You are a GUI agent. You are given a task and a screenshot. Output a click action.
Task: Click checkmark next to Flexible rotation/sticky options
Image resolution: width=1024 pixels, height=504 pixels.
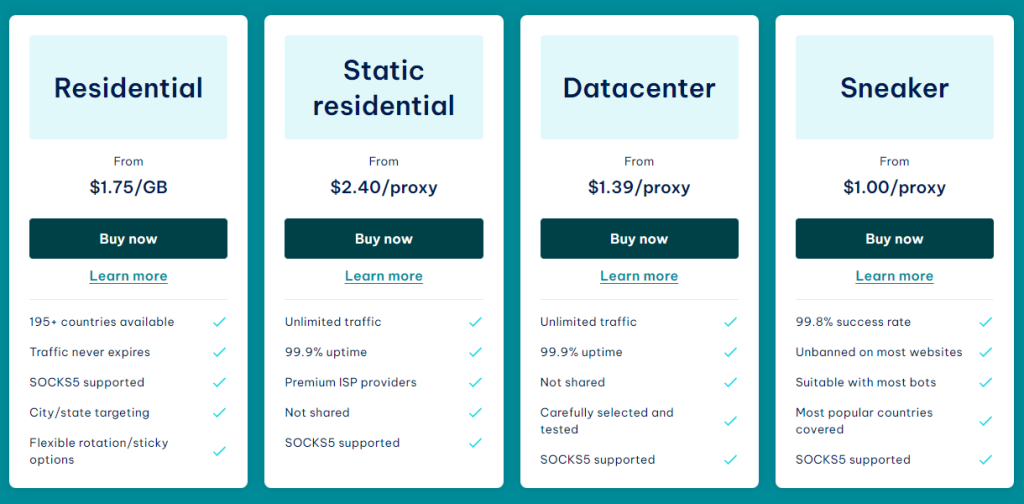(x=219, y=451)
